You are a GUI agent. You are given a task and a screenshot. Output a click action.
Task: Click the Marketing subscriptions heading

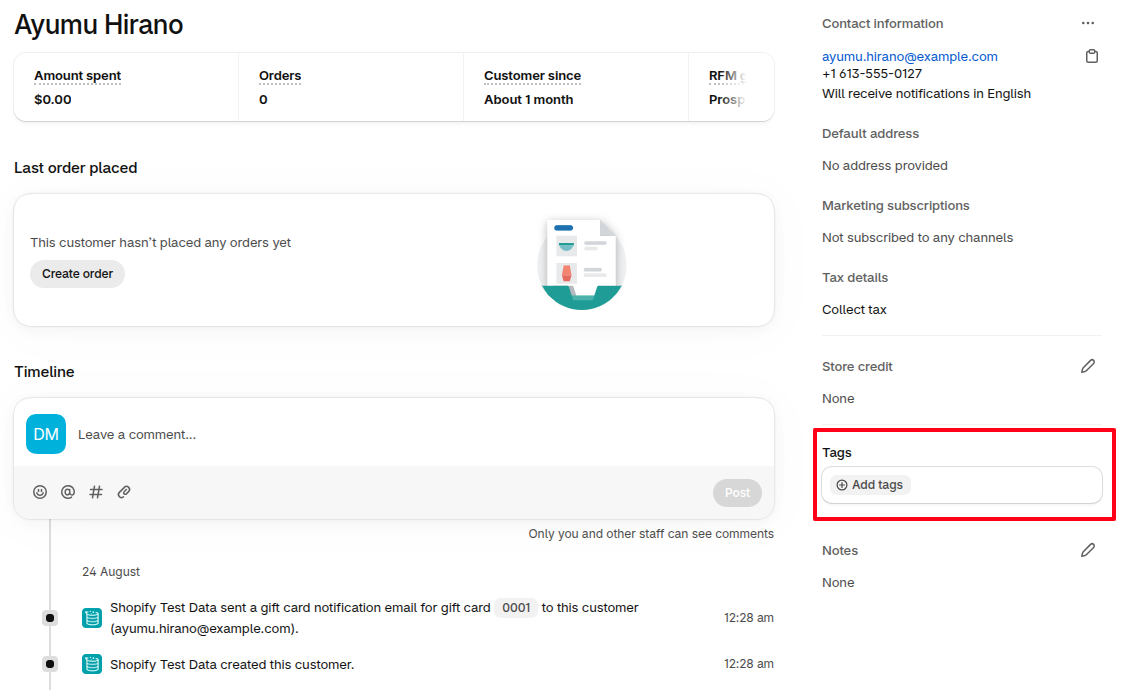[x=895, y=206]
